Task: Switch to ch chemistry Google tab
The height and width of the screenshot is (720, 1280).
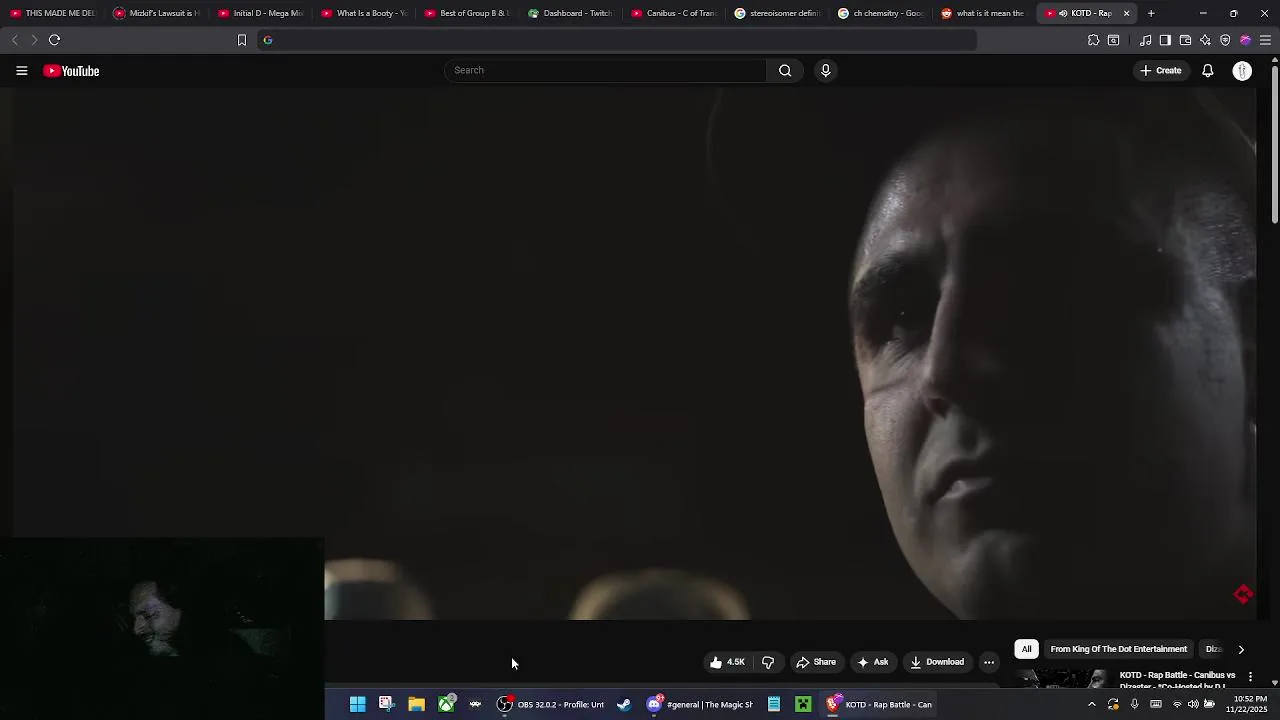Action: click(881, 13)
